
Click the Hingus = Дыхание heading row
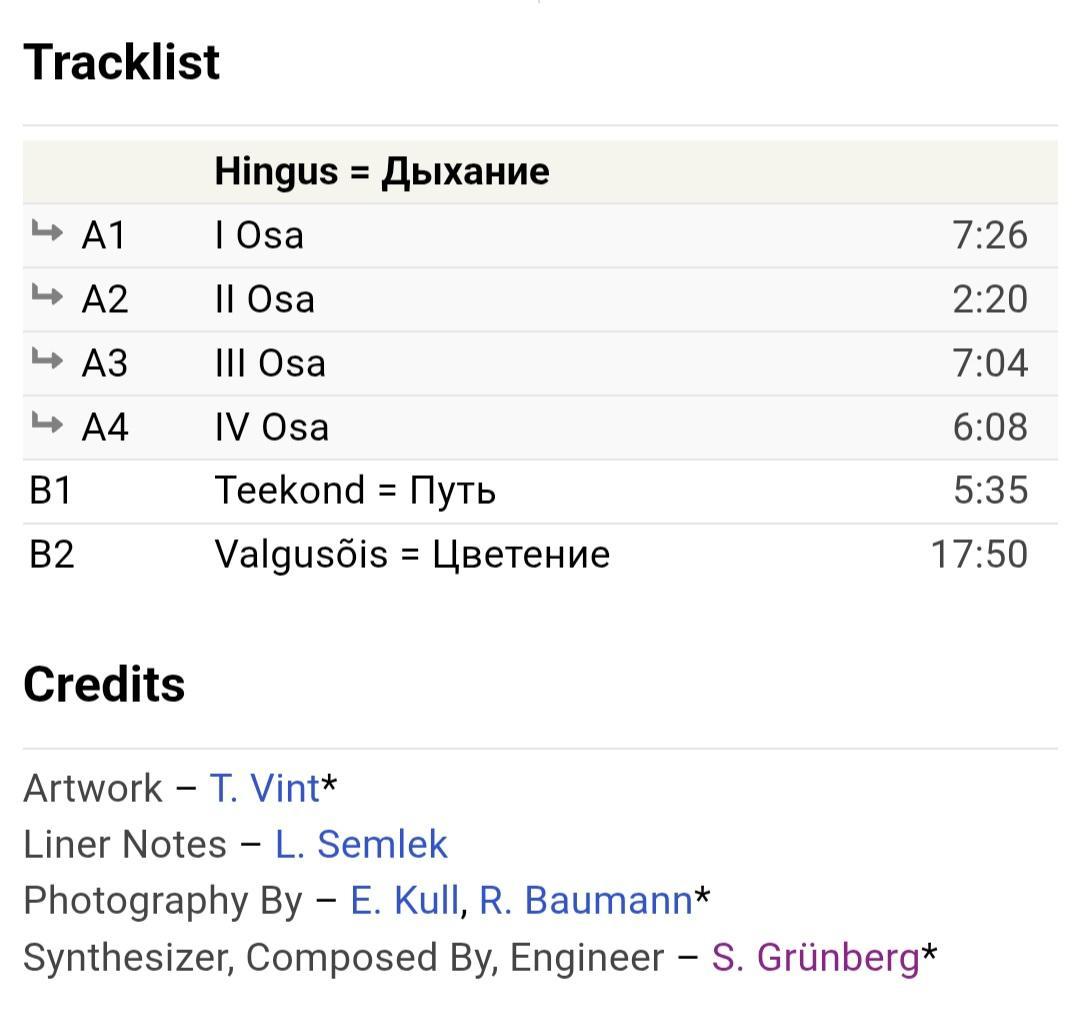[381, 171]
